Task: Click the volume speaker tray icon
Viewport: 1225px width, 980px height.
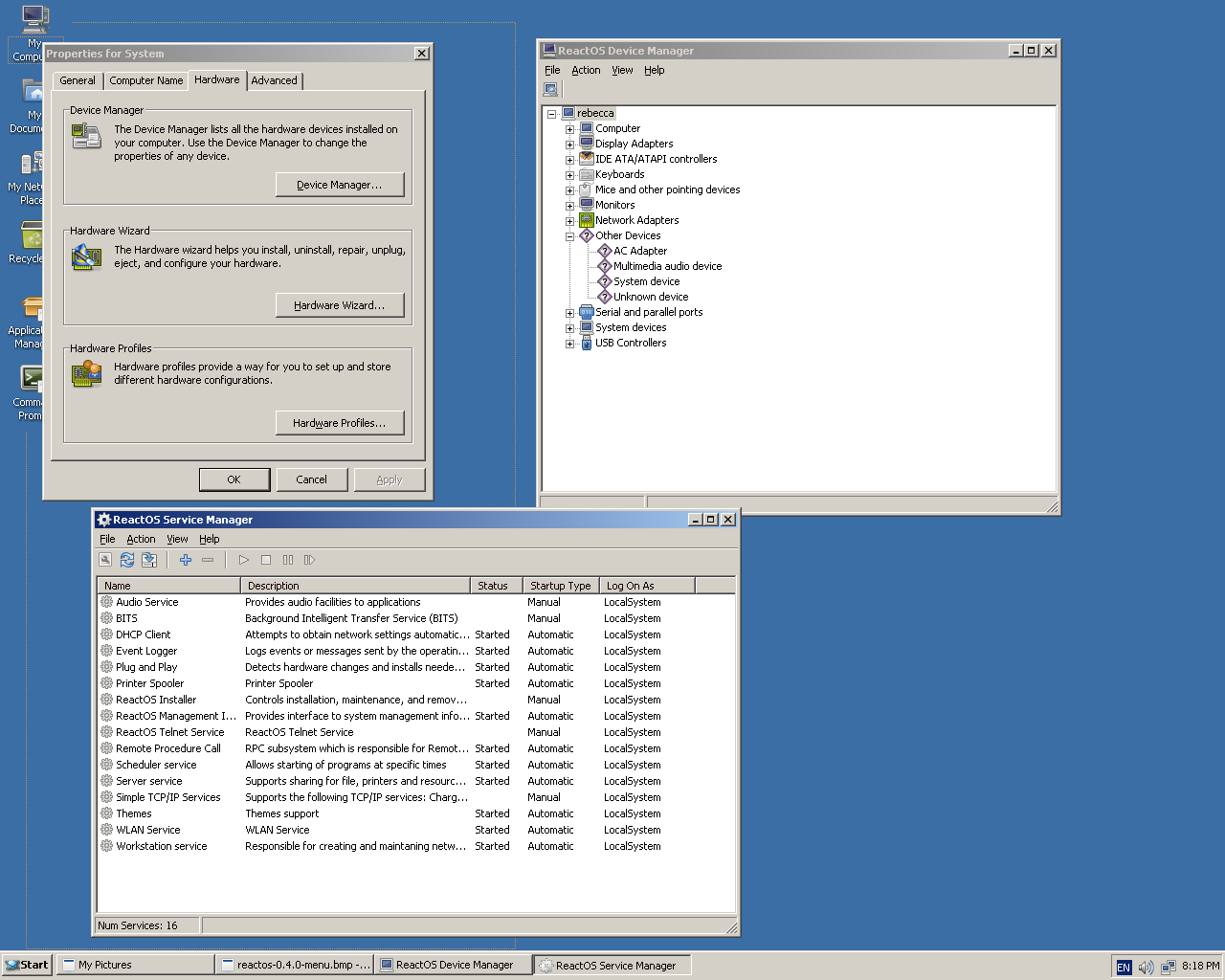Action: coord(1146,967)
